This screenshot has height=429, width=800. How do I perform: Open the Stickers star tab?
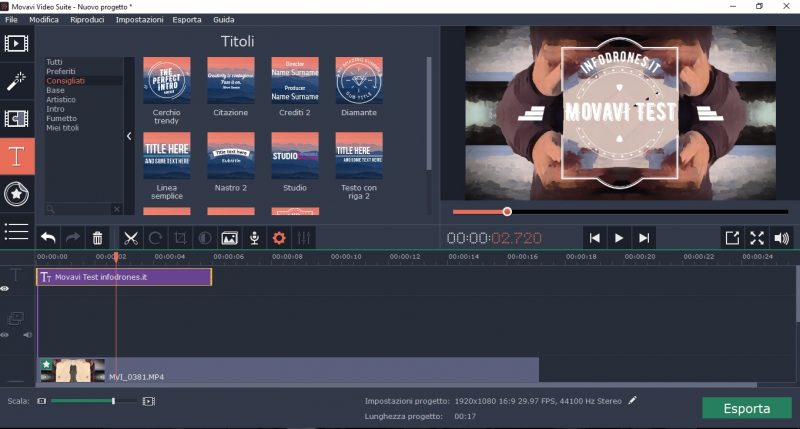coord(16,194)
